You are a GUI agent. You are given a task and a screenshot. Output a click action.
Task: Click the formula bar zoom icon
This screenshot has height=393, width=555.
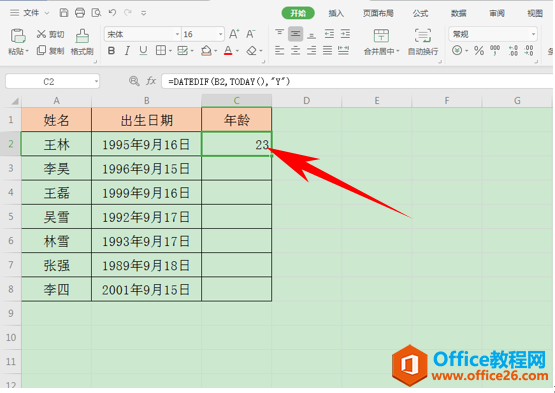(134, 81)
